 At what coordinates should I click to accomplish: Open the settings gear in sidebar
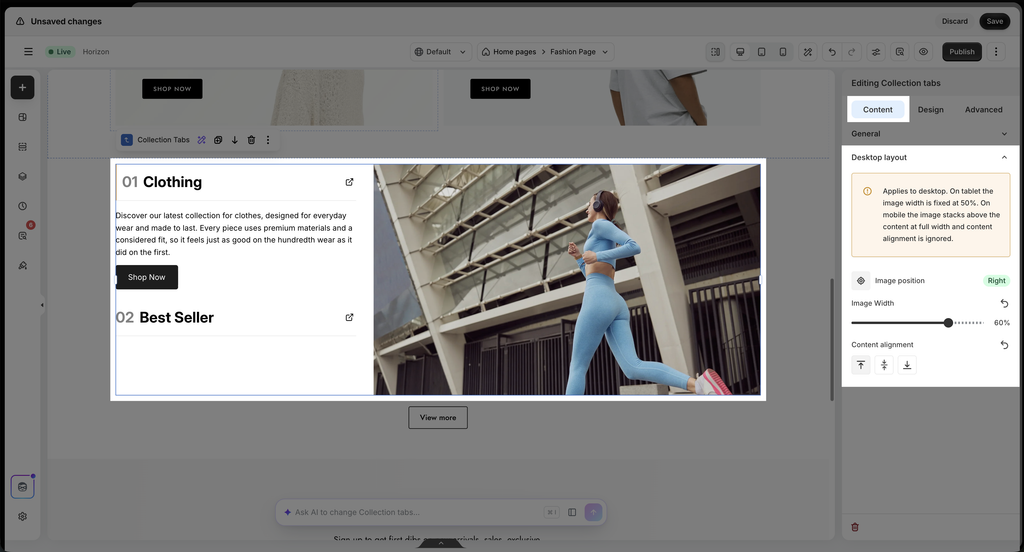[22, 517]
